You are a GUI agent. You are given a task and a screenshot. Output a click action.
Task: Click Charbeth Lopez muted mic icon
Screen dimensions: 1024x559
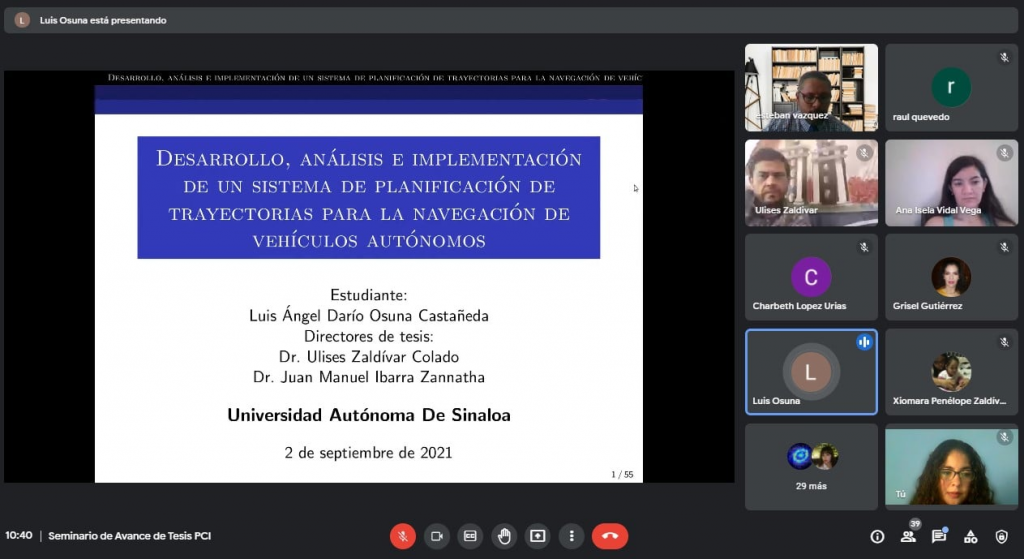pos(864,248)
